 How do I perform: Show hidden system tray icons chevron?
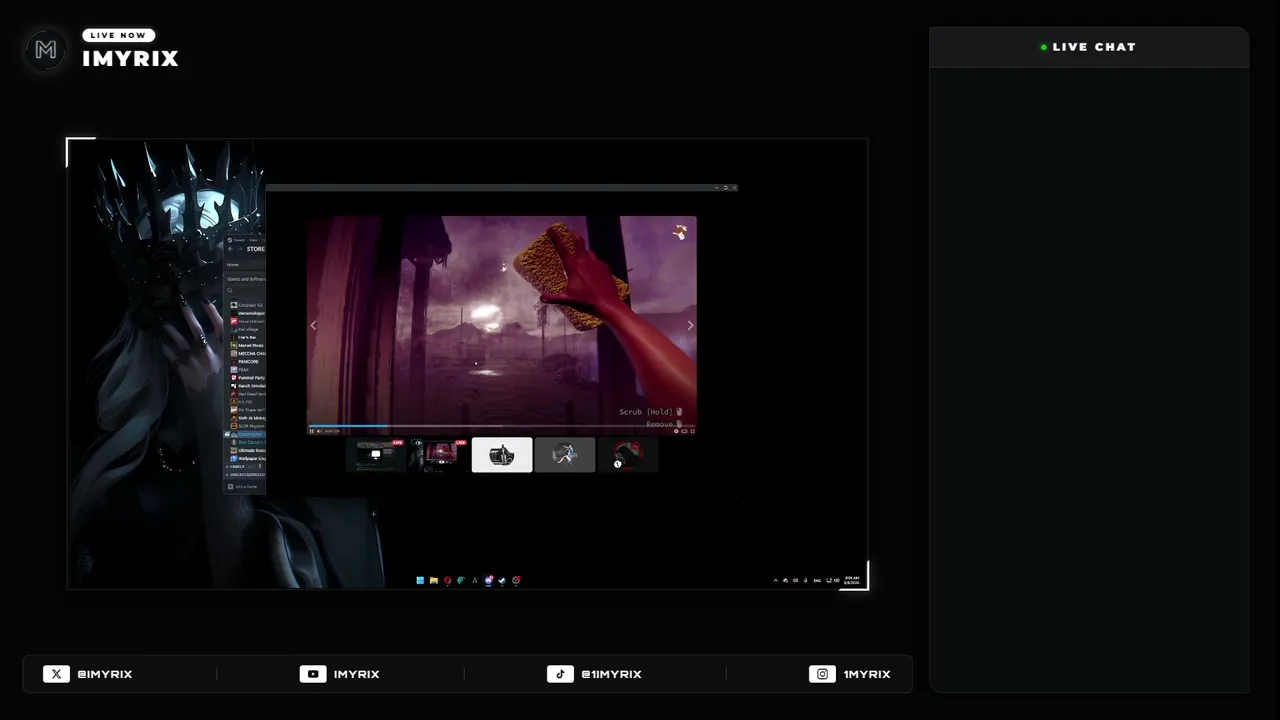[776, 580]
